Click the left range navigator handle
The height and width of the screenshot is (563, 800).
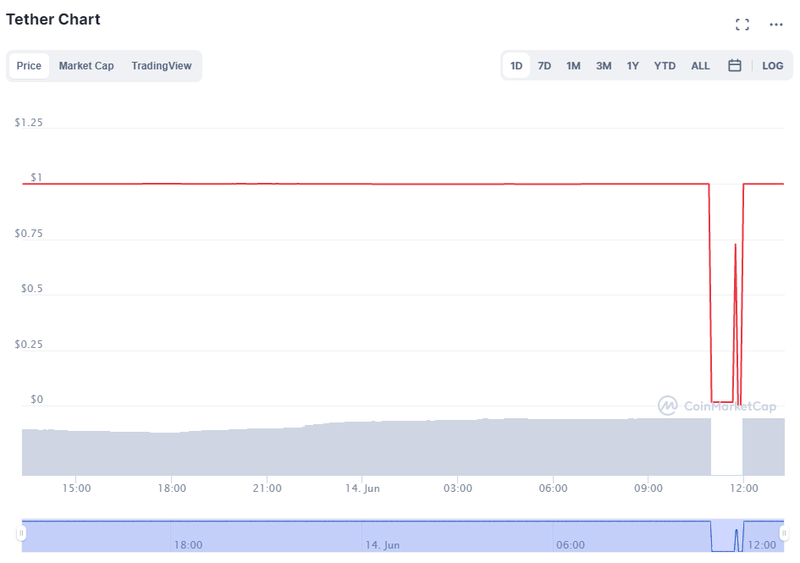click(x=21, y=535)
